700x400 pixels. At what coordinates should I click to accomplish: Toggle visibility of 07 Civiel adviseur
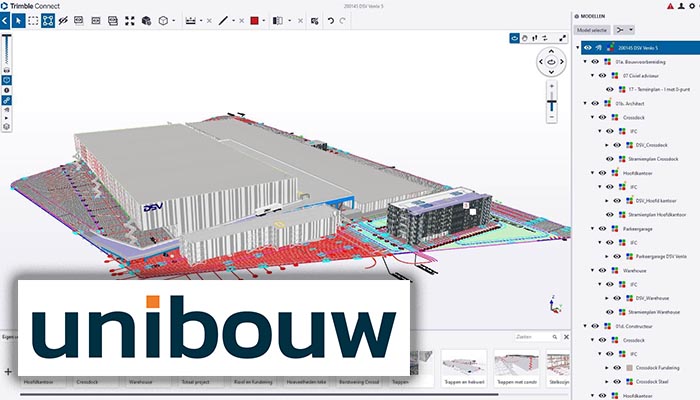tap(602, 75)
